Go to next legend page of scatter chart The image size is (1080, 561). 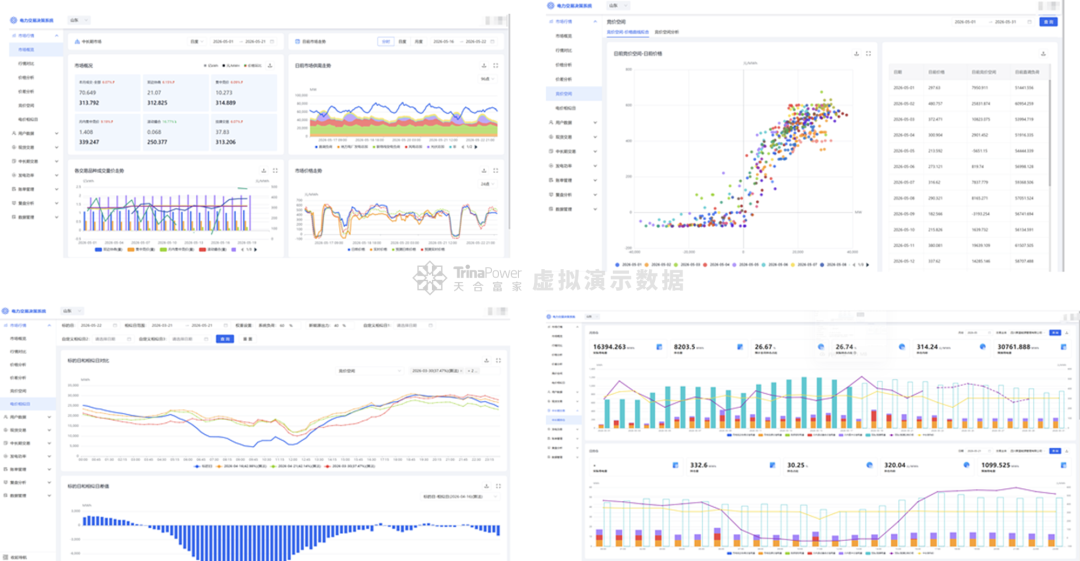click(867, 265)
